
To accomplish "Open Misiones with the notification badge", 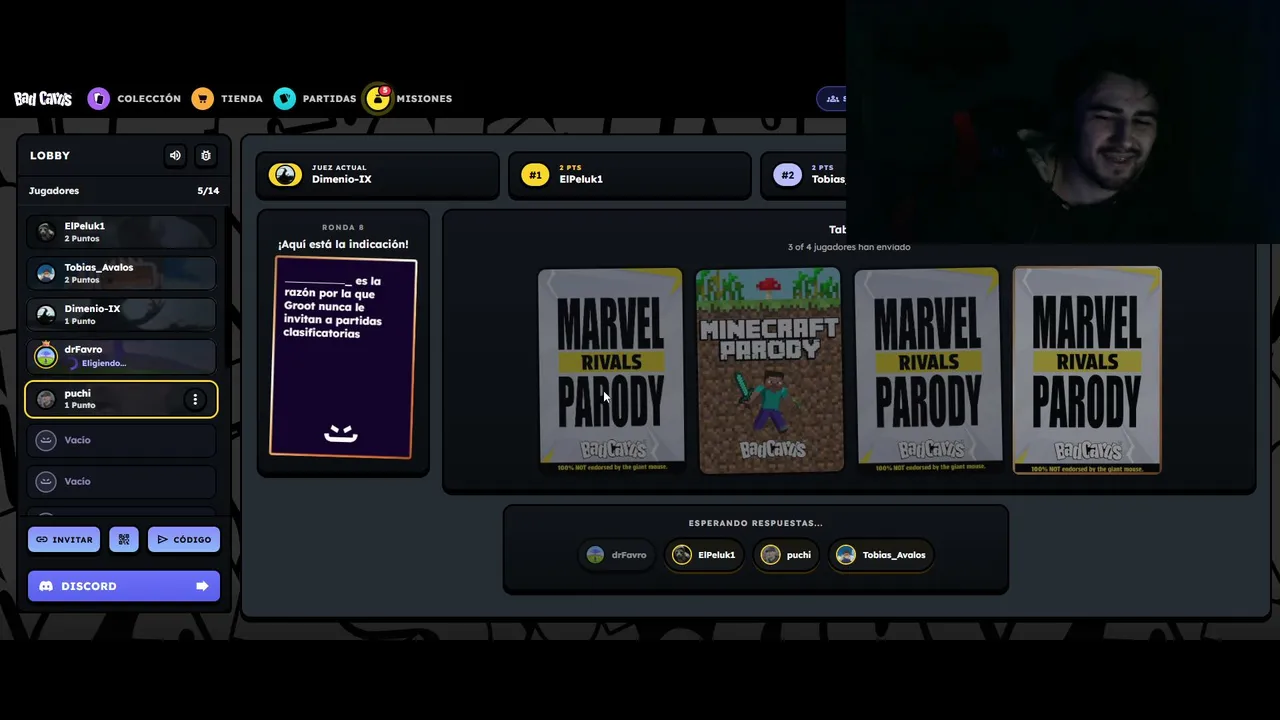I will pyautogui.click(x=409, y=99).
